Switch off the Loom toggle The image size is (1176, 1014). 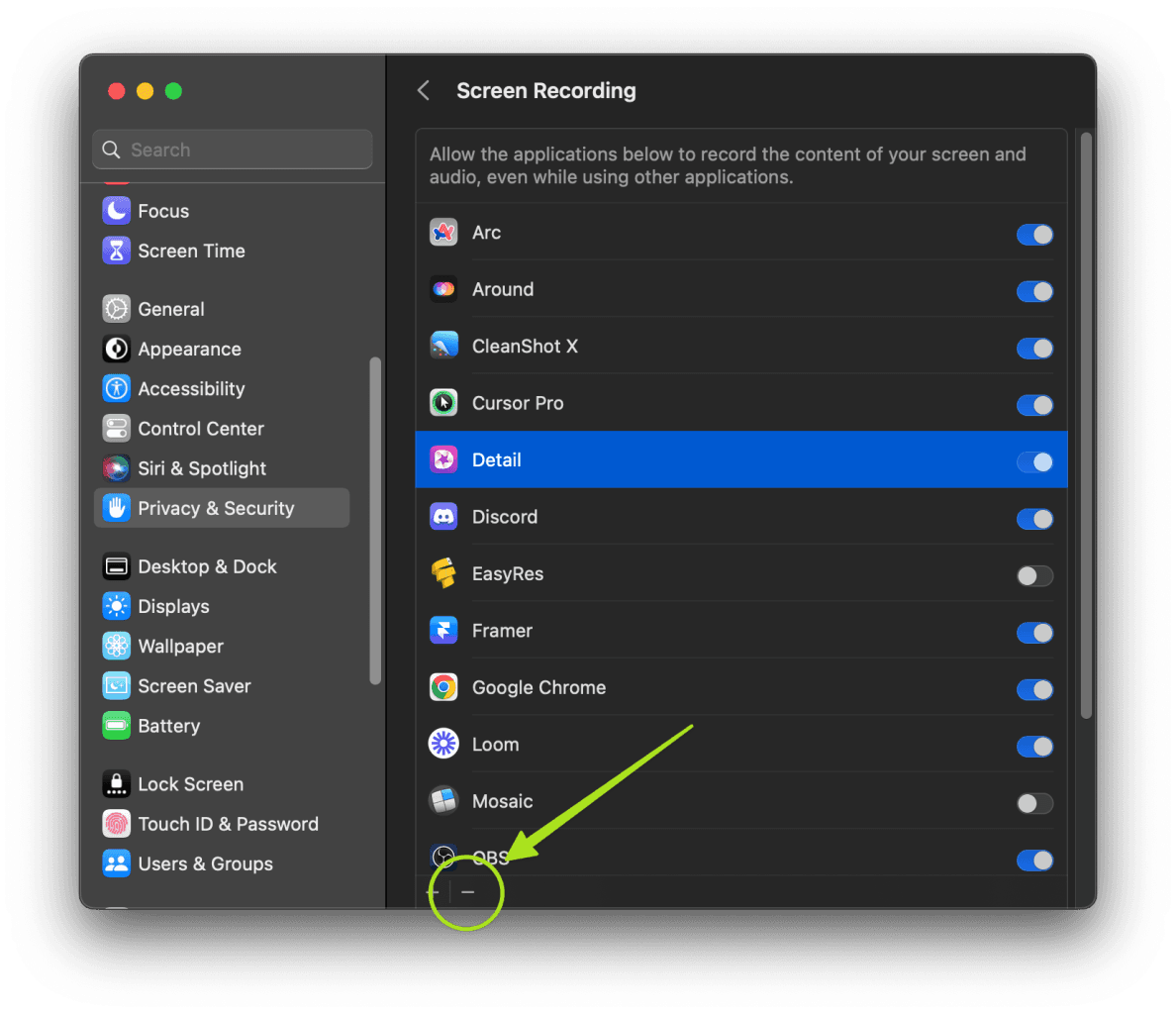pyautogui.click(x=1034, y=747)
